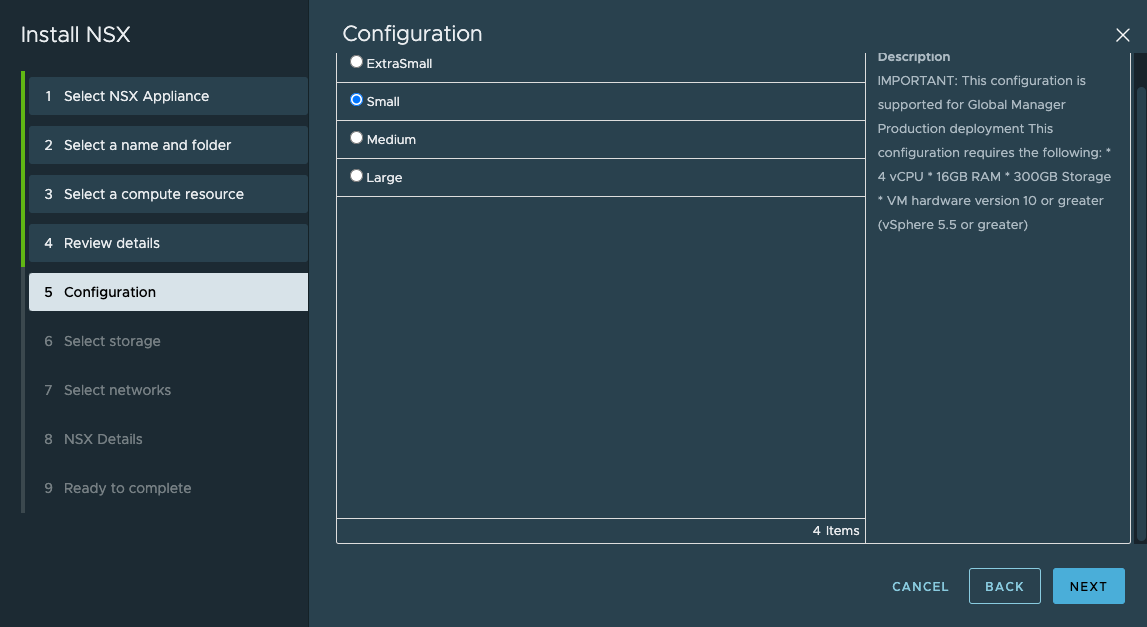Click step 8 NSX Details
Viewport: 1147px width, 627px height.
pyautogui.click(x=168, y=439)
